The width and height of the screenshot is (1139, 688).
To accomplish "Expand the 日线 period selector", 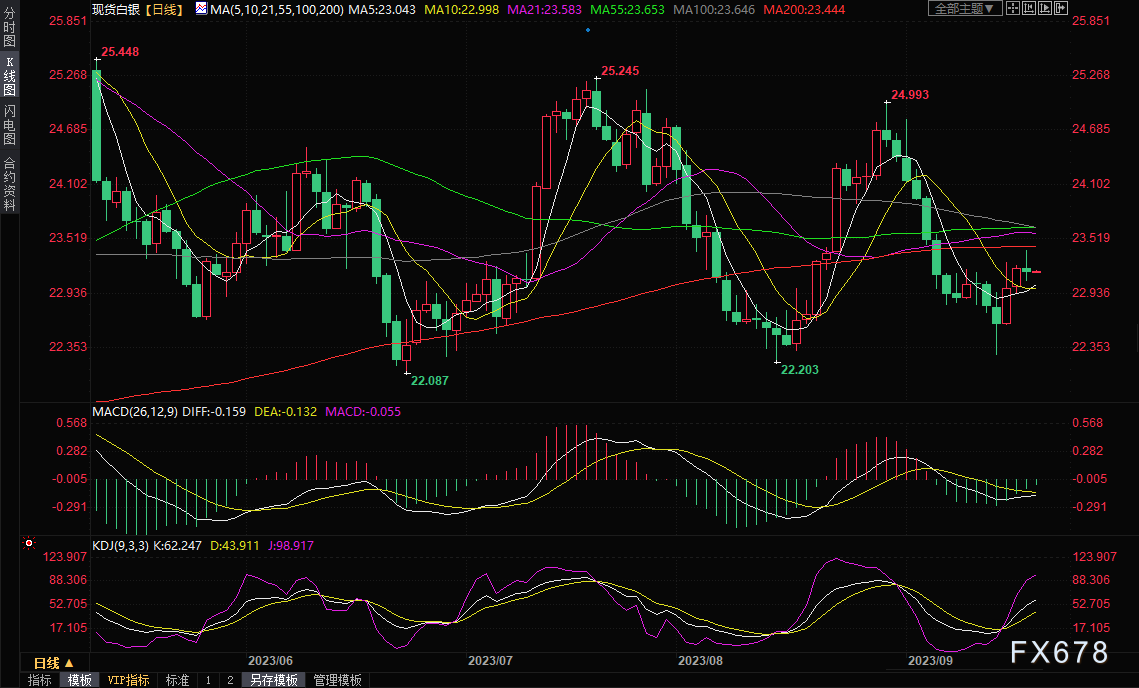I will (x=54, y=663).
